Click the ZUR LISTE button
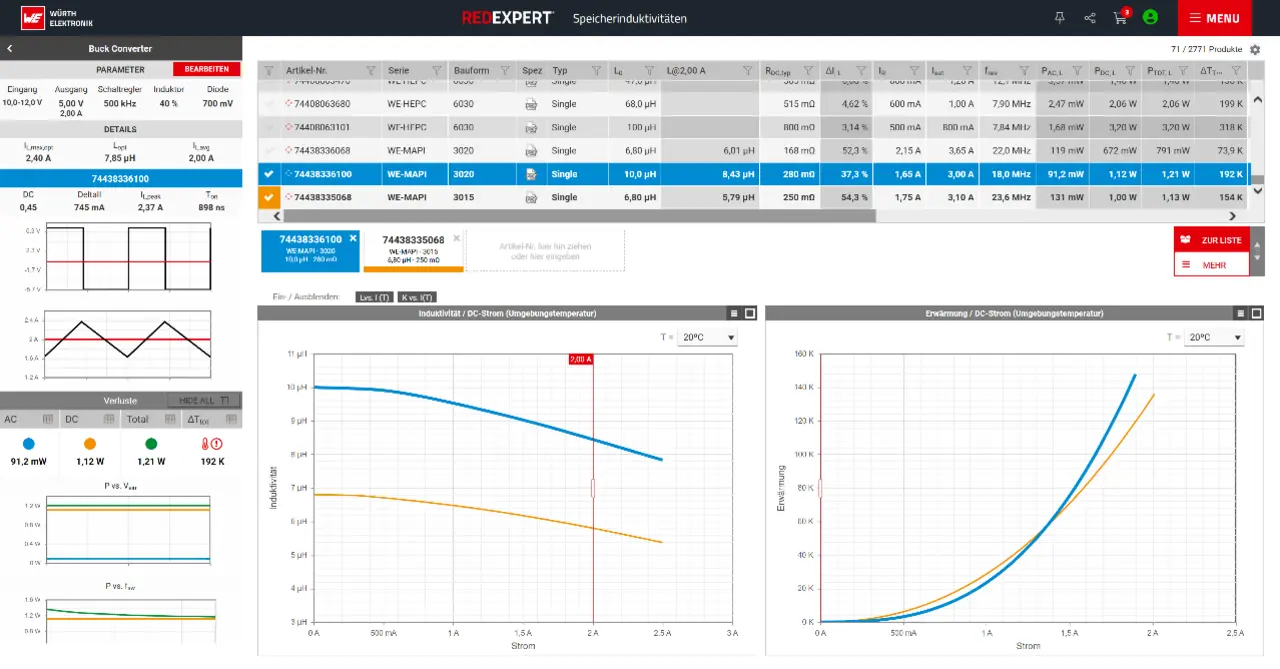Screen dimensions: 1280x669 click(1211, 240)
